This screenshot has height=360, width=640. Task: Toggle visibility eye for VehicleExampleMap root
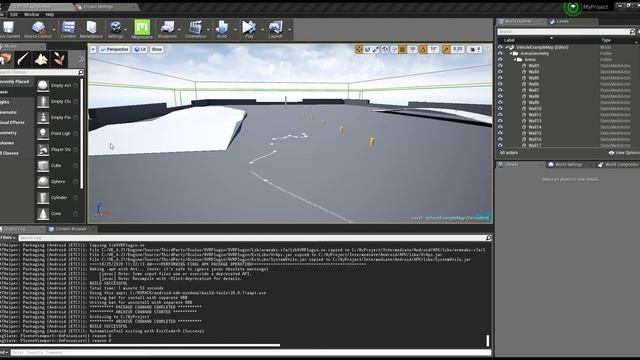500,47
